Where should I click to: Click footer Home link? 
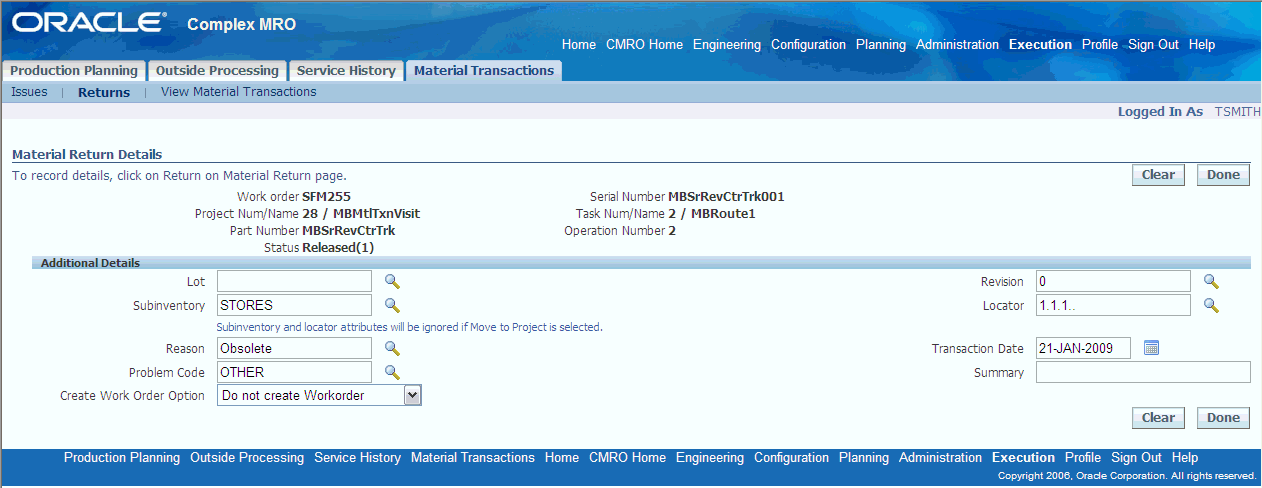(x=562, y=458)
